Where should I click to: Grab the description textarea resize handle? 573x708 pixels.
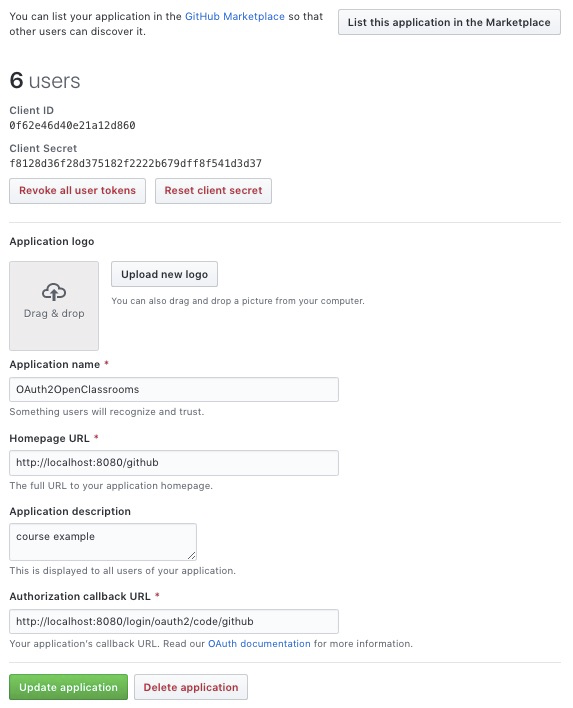tap(192, 556)
